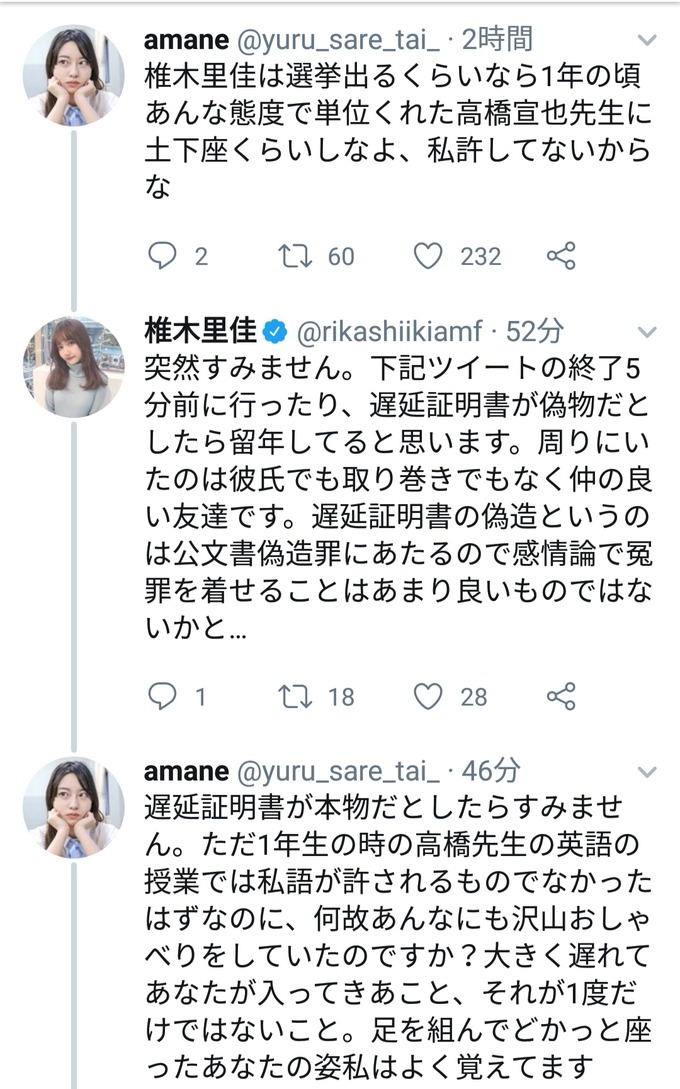Retweet amane's first tweet with 60 retweets
This screenshot has height=1089, width=680.
(x=296, y=257)
